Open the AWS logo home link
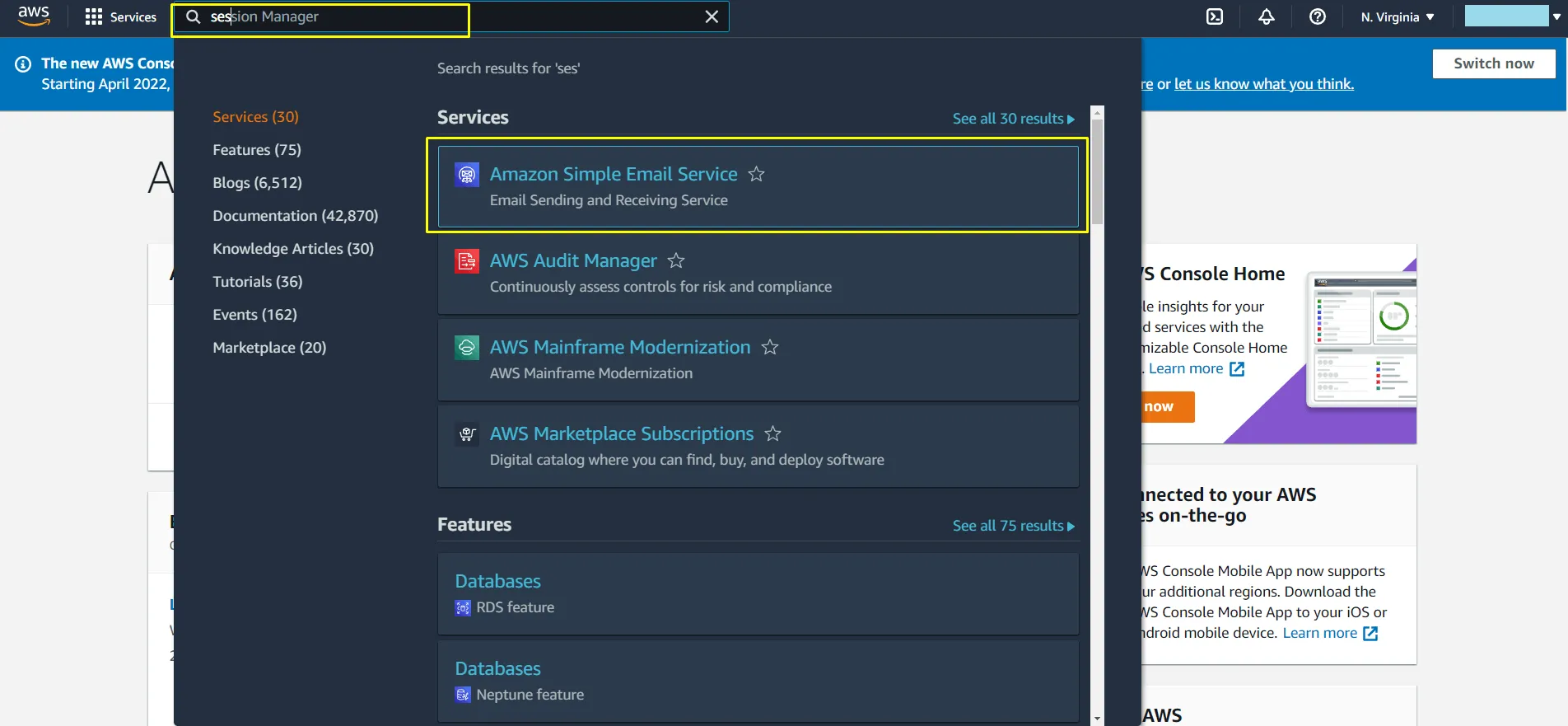 pyautogui.click(x=34, y=16)
